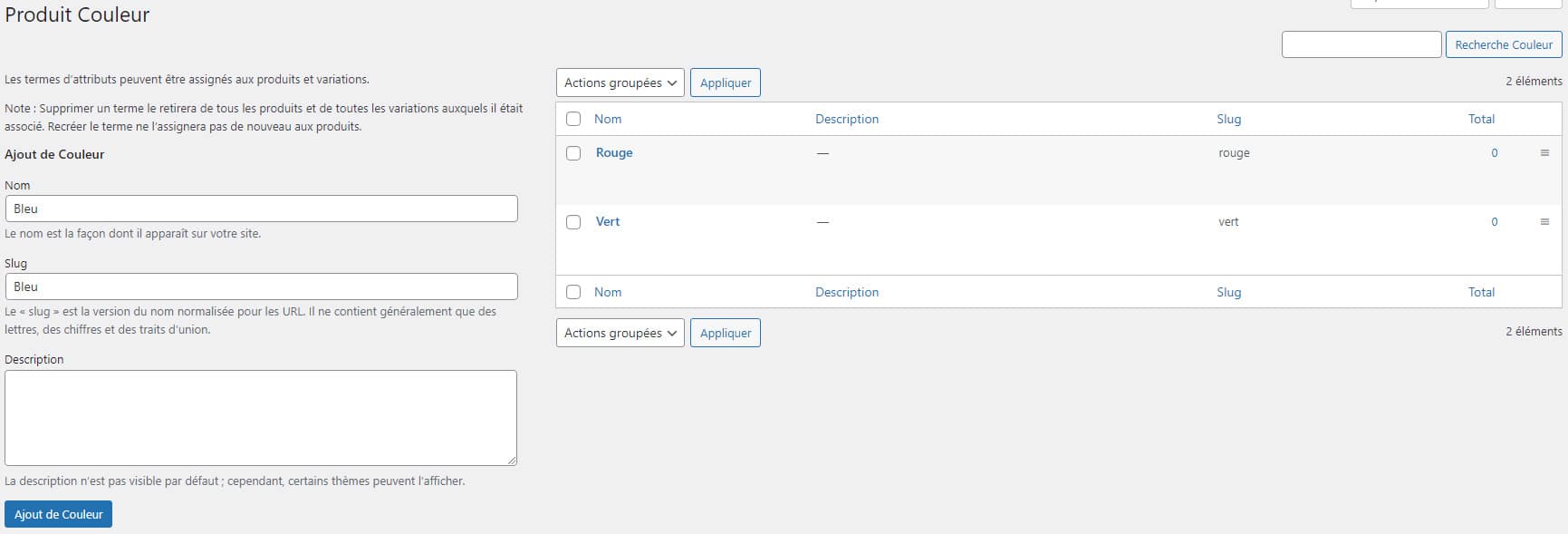Click the drag handle icon for Vert row
1568x534 pixels.
coord(1544,222)
